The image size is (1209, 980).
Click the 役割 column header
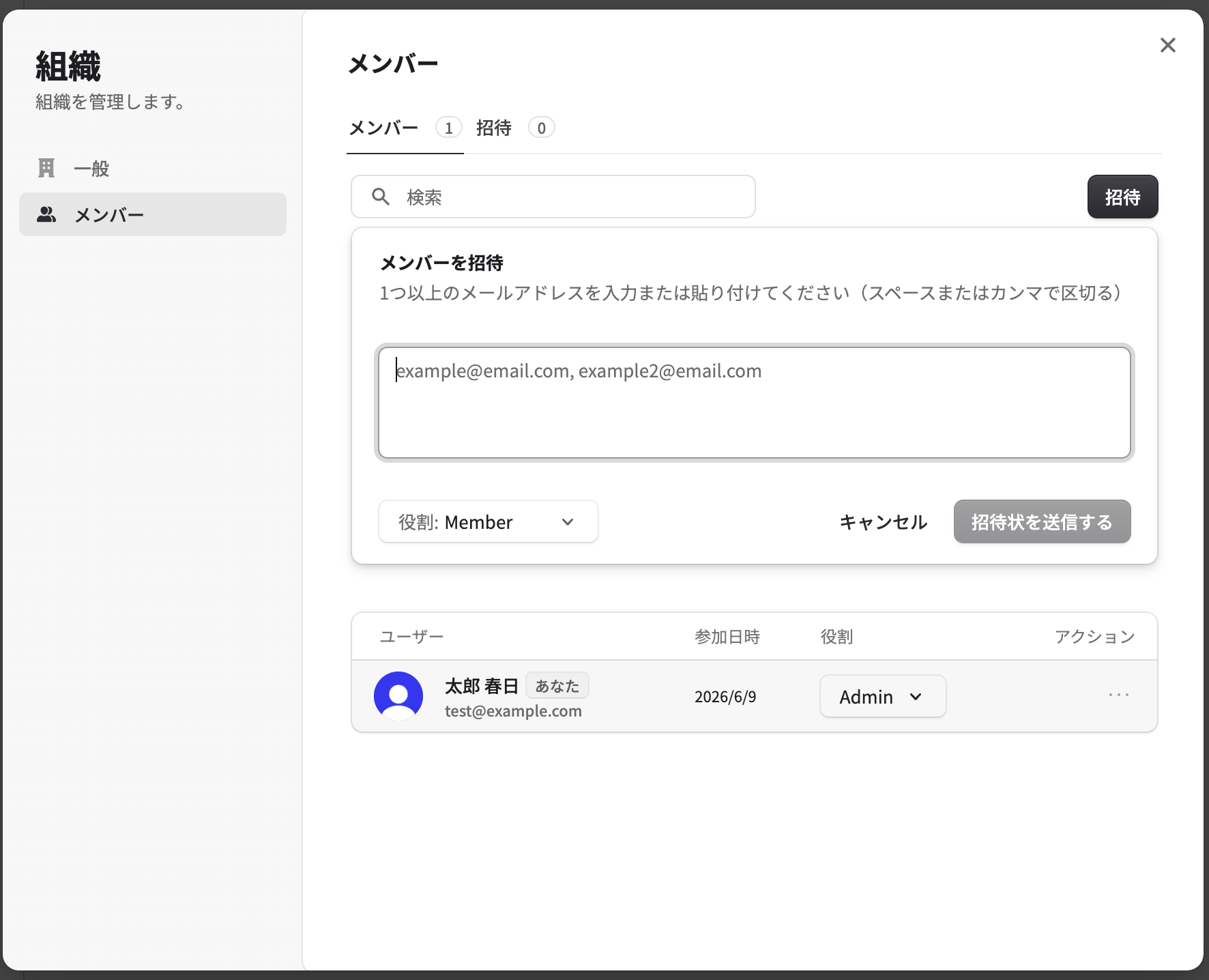tap(836, 637)
